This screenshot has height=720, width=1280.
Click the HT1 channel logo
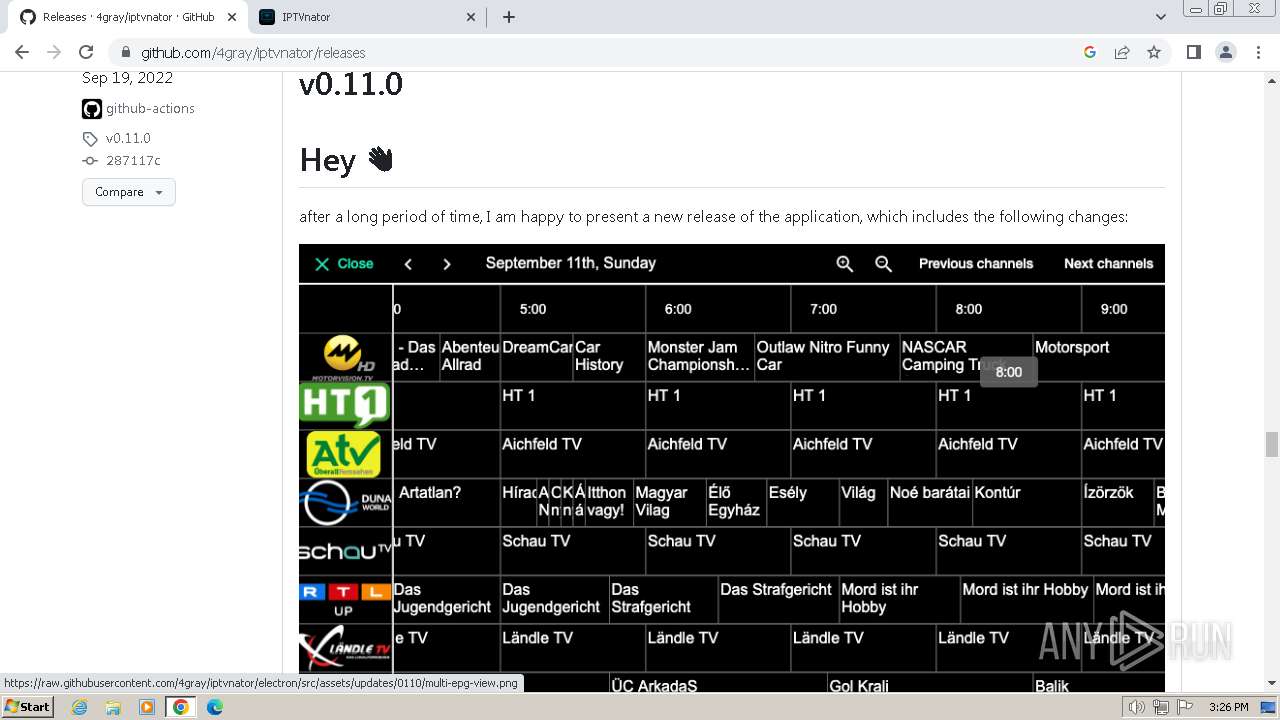(344, 405)
